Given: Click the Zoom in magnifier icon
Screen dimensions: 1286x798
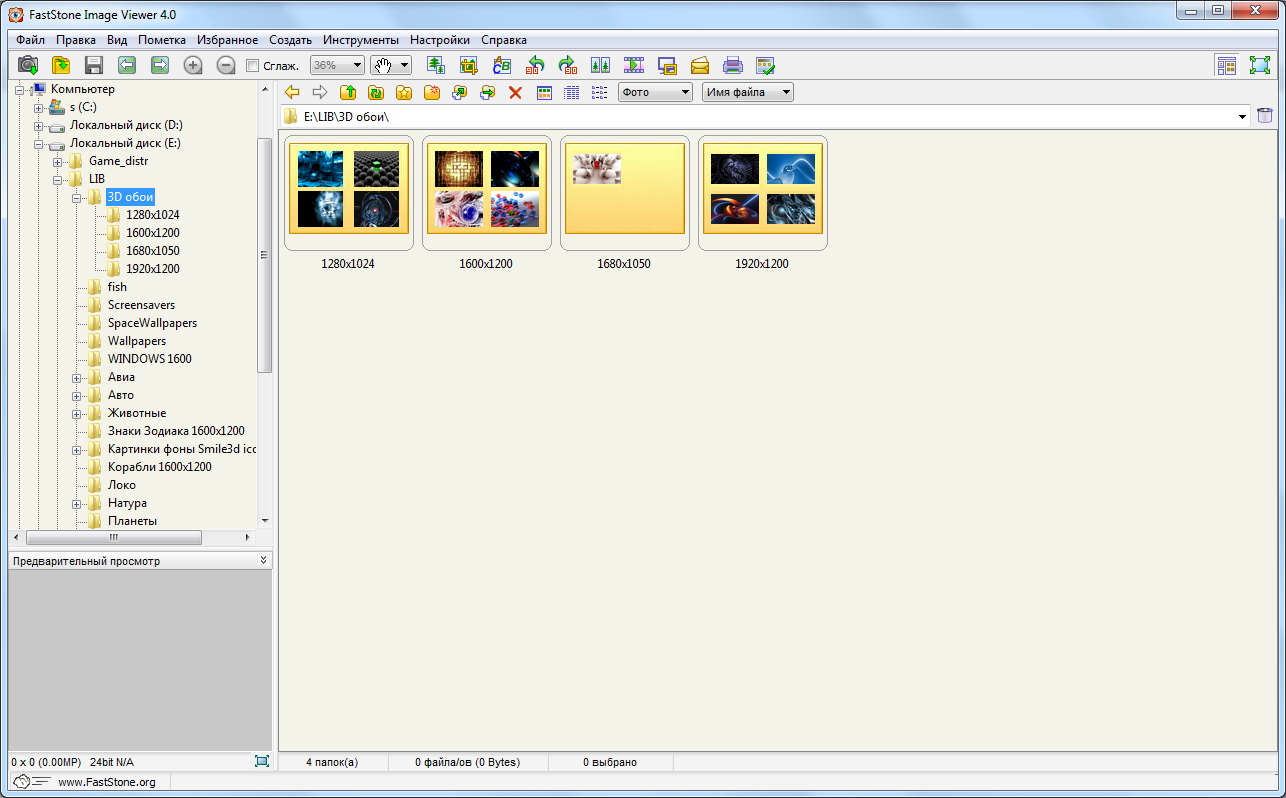Looking at the screenshot, I should [193, 65].
